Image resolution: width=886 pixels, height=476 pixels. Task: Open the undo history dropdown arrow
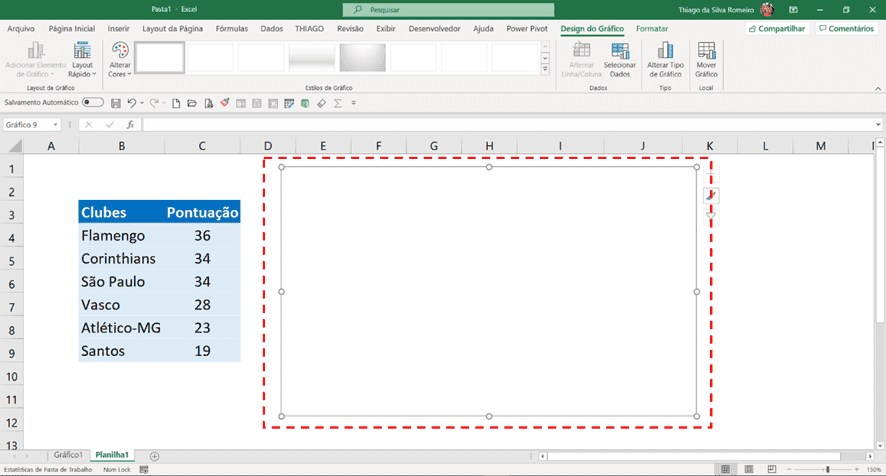[x=142, y=103]
